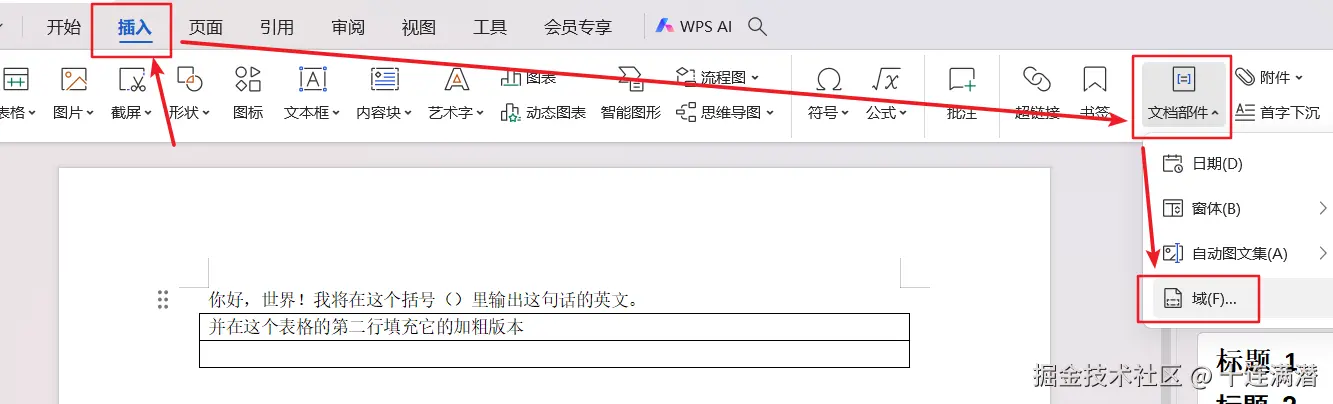The height and width of the screenshot is (404, 1333).
Task: Click the 截屏 screenshot icon
Action: pos(131,80)
